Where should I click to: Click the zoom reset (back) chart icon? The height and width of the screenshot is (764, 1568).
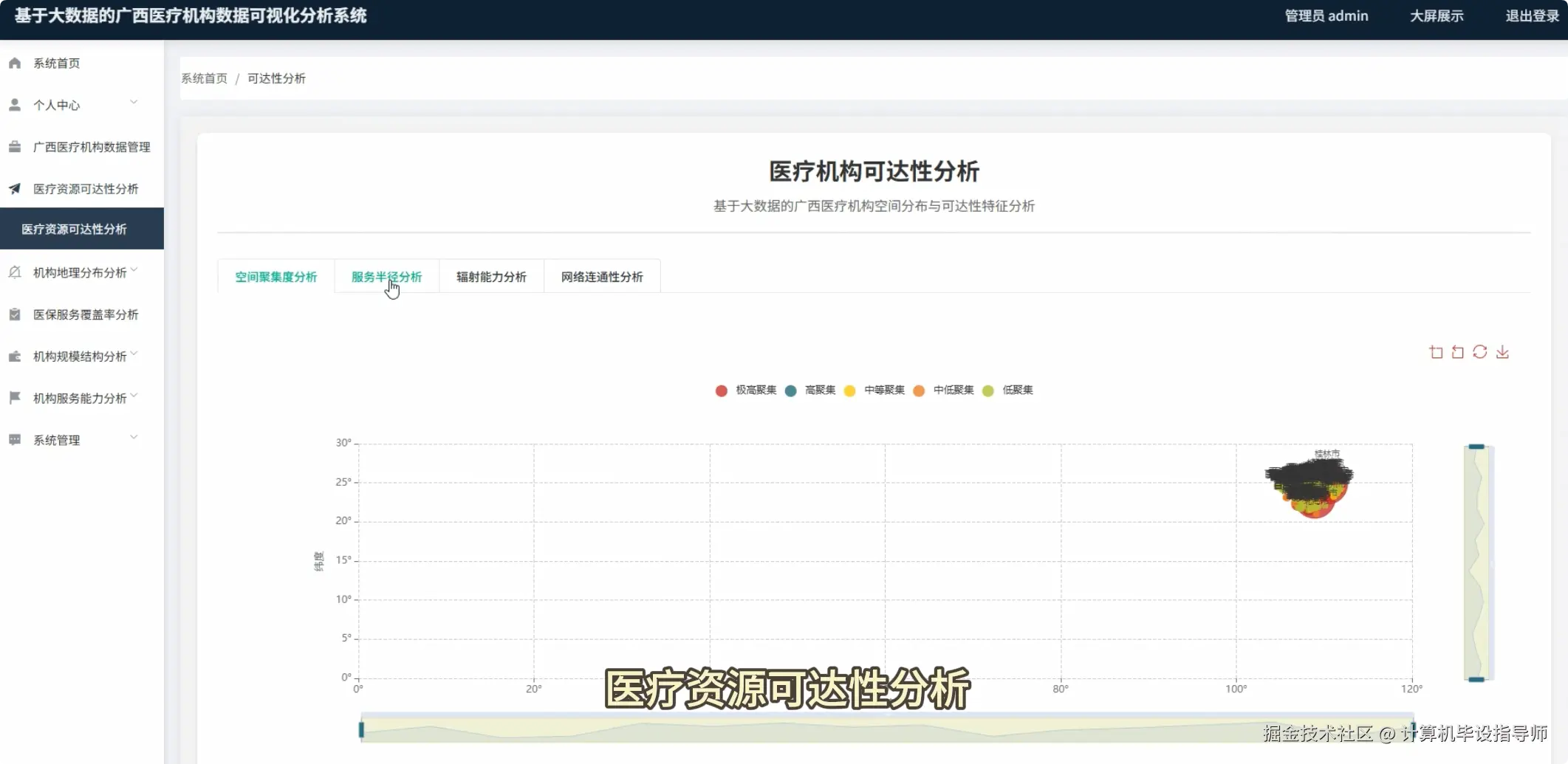click(x=1457, y=352)
